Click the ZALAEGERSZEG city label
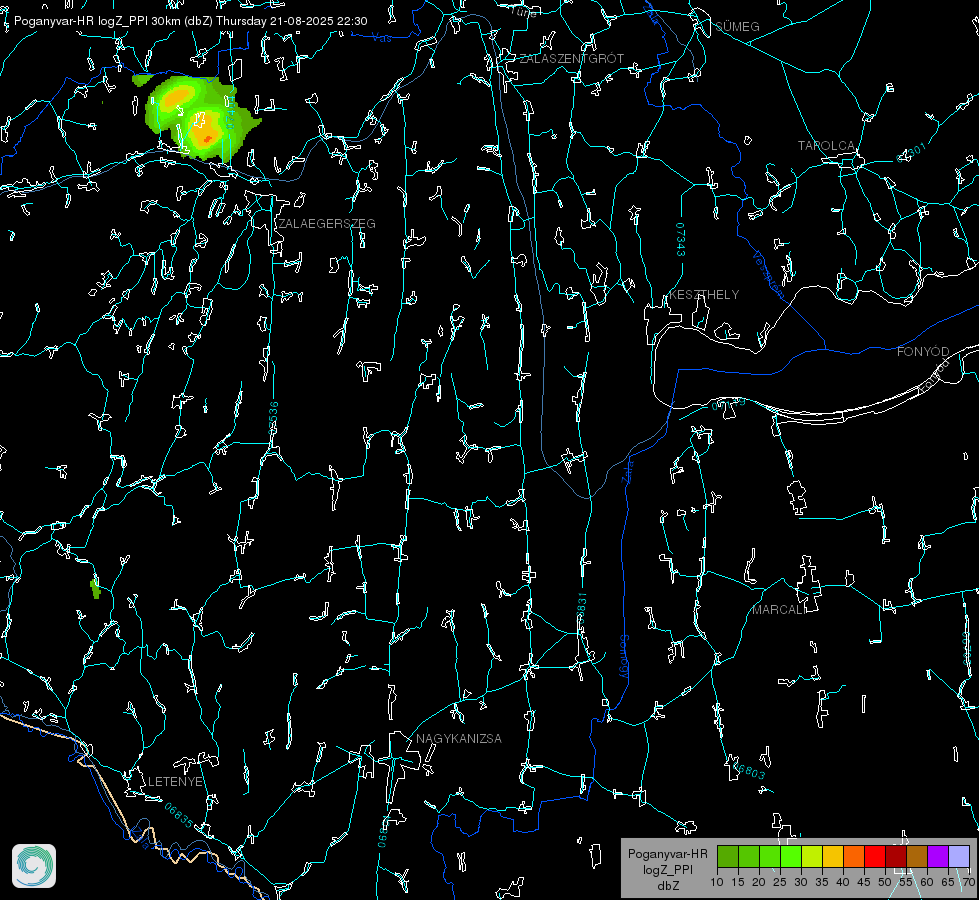This screenshot has width=979, height=900. coord(327,224)
